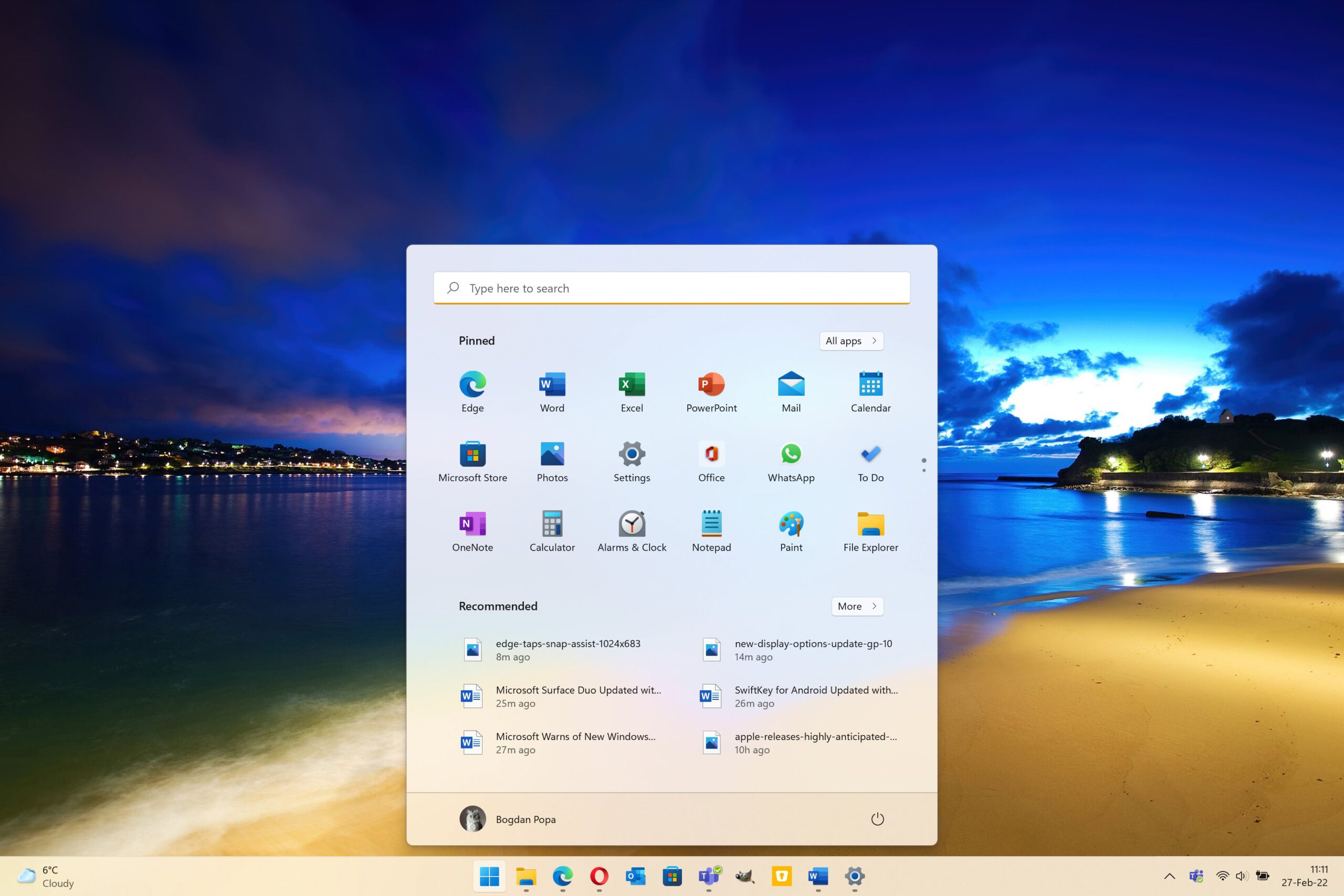The width and height of the screenshot is (1344, 896).
Task: Open Microsoft Store in pinned apps
Action: [472, 462]
